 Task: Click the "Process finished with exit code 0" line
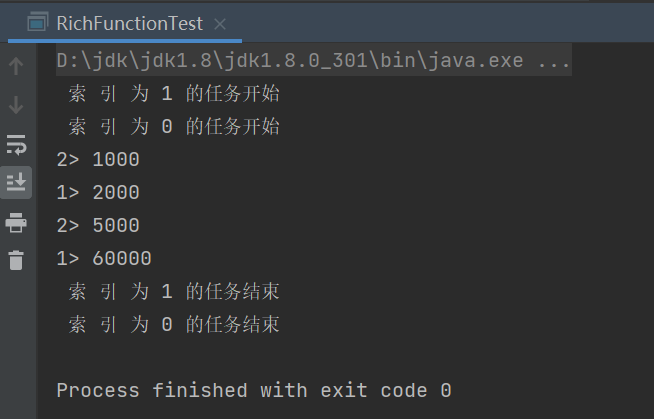[254, 390]
